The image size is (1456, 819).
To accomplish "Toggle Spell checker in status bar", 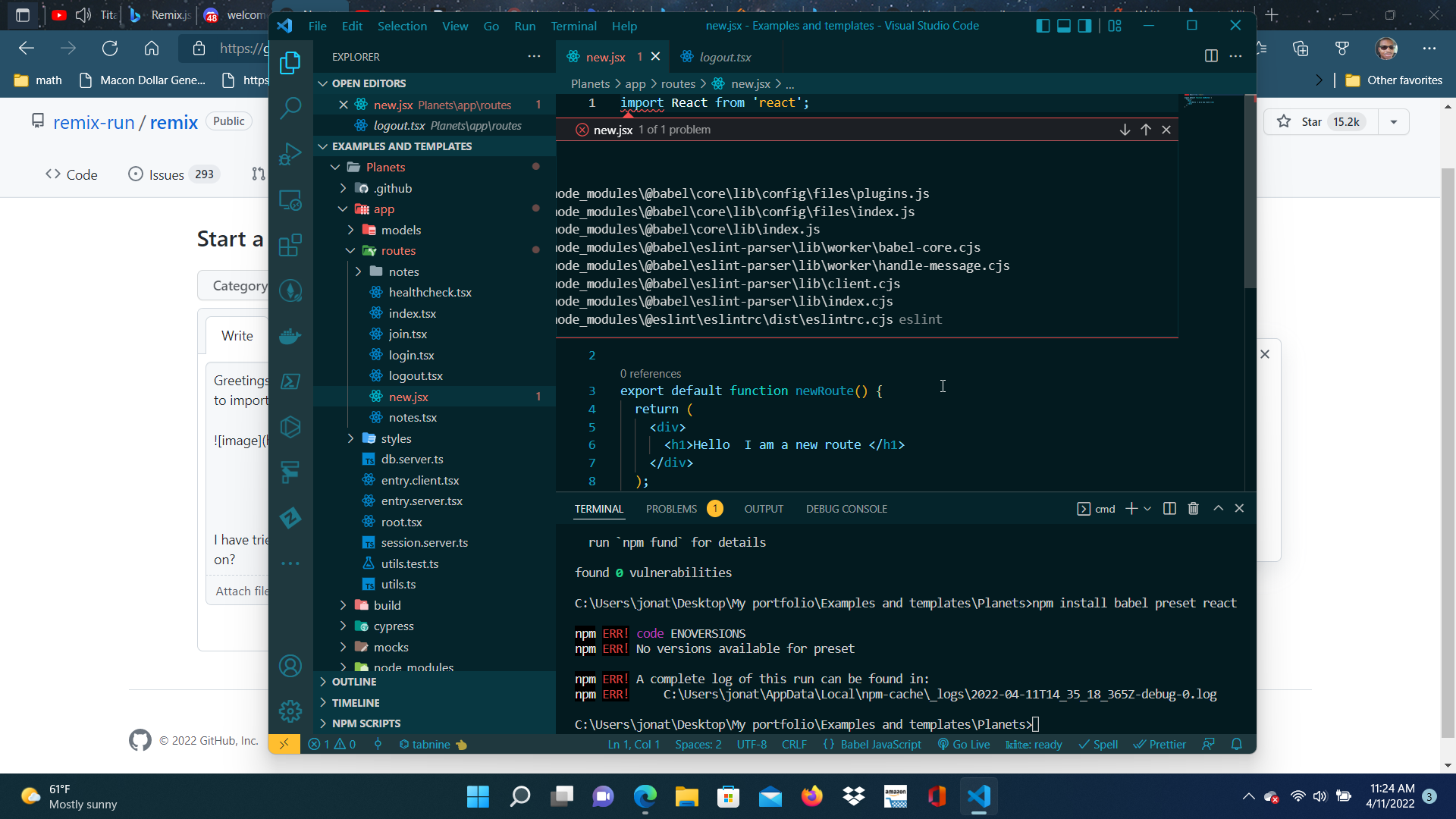I will tap(1098, 744).
